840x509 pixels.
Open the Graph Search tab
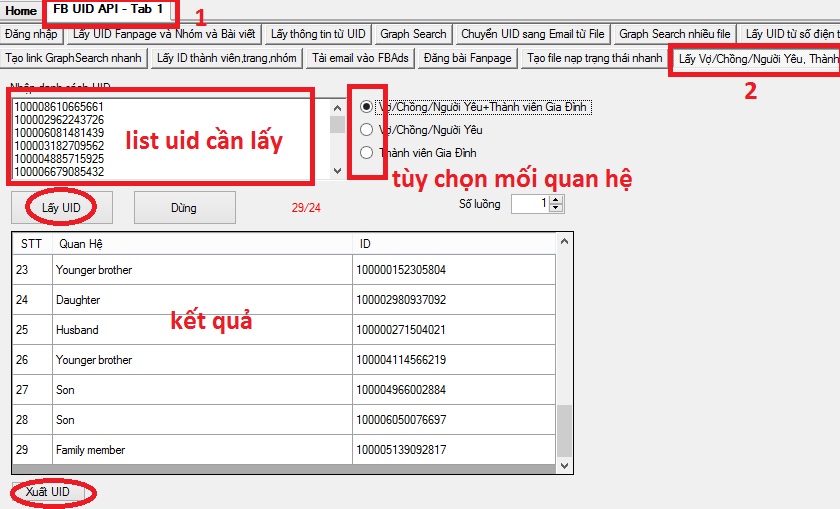tap(413, 34)
